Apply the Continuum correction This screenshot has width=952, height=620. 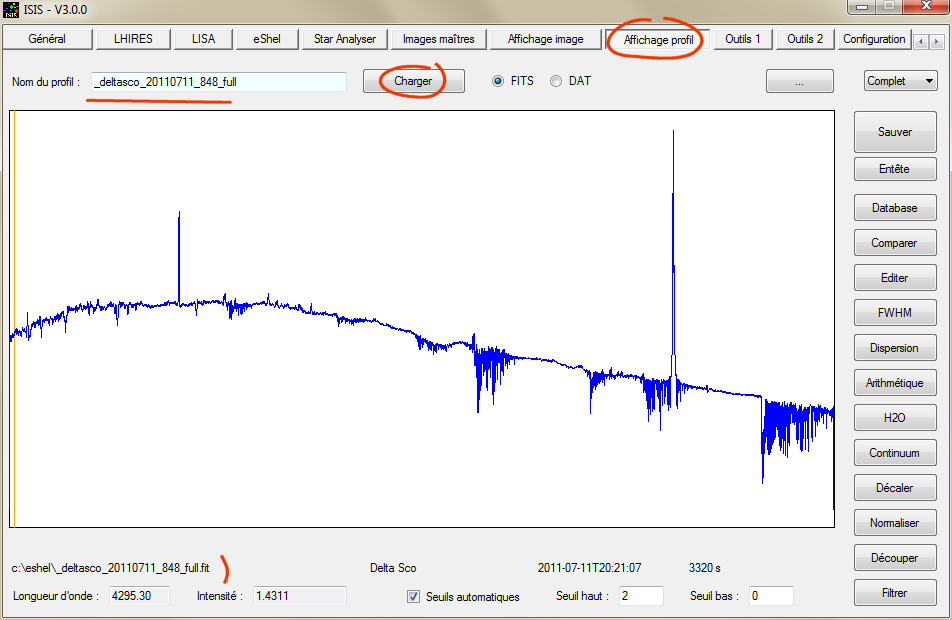pyautogui.click(x=894, y=452)
